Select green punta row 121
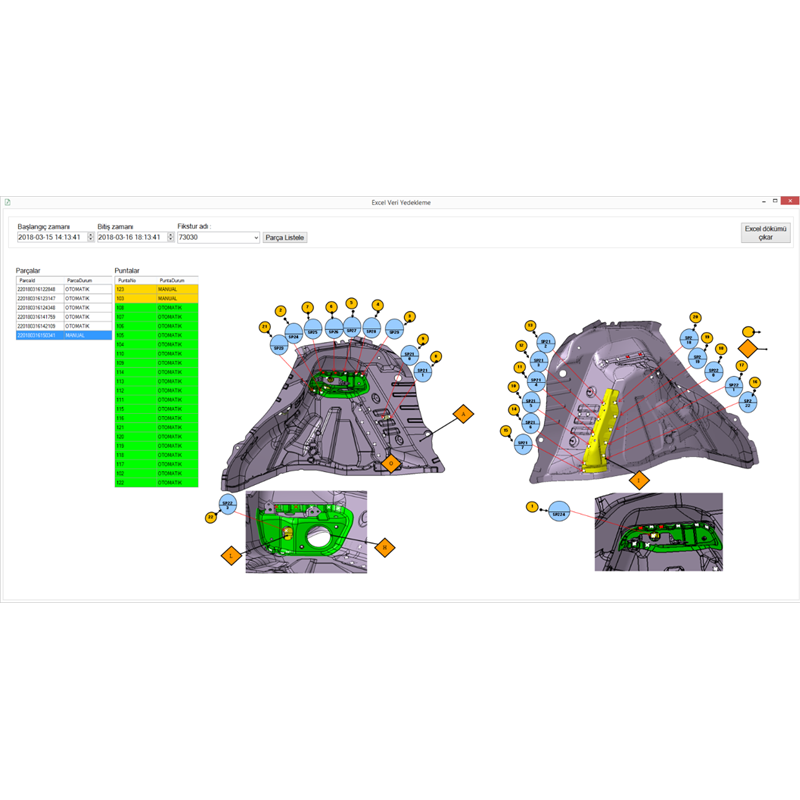Screen dimensions: 800x800 (x=157, y=427)
